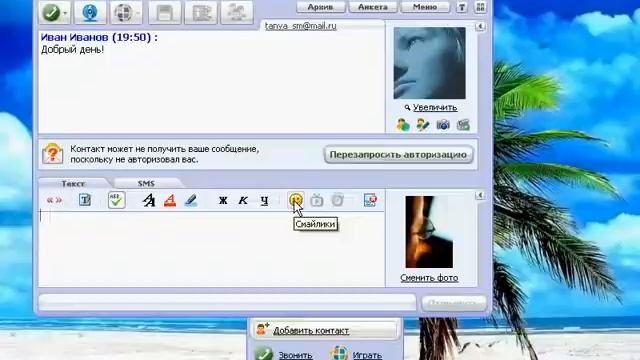Open the Архив message history
Screen dimensions: 640x360
320,7
